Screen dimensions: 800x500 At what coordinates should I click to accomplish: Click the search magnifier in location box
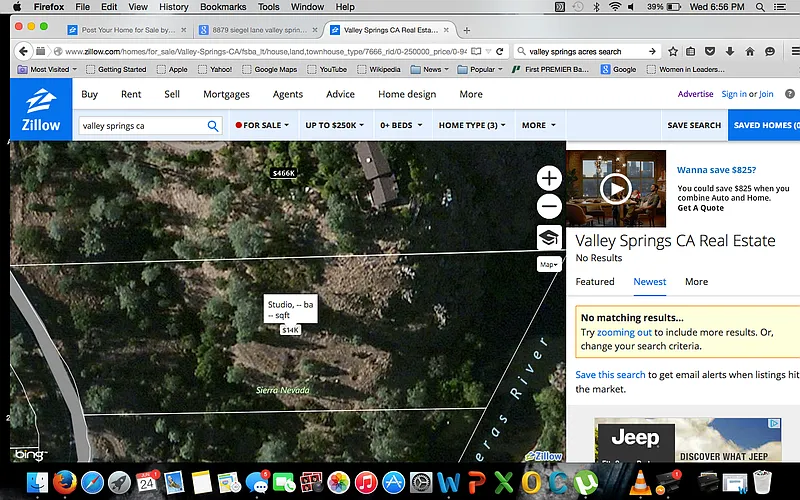[213, 126]
